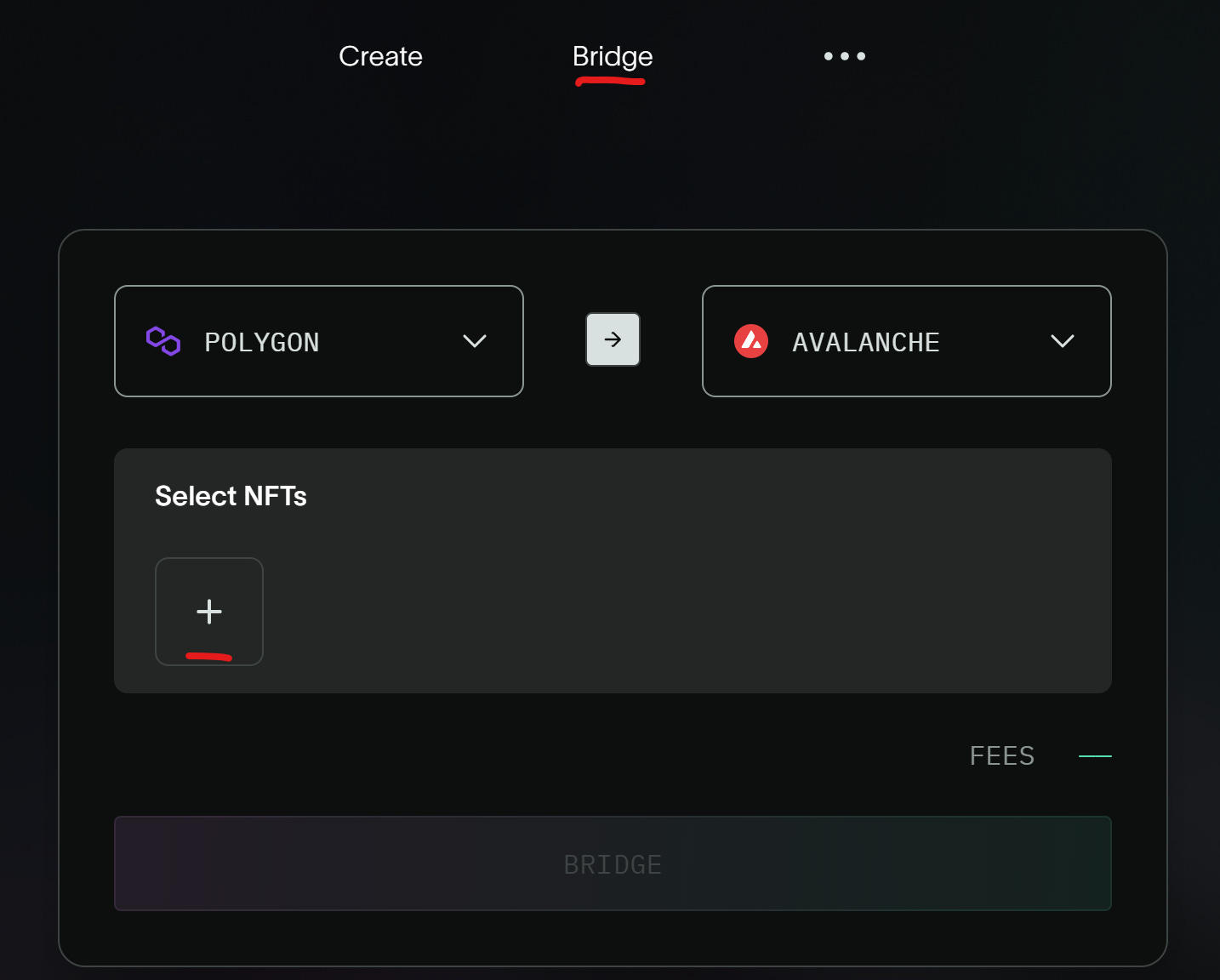This screenshot has height=980, width=1220.
Task: Click the Select NFTs heading
Action: (x=231, y=496)
